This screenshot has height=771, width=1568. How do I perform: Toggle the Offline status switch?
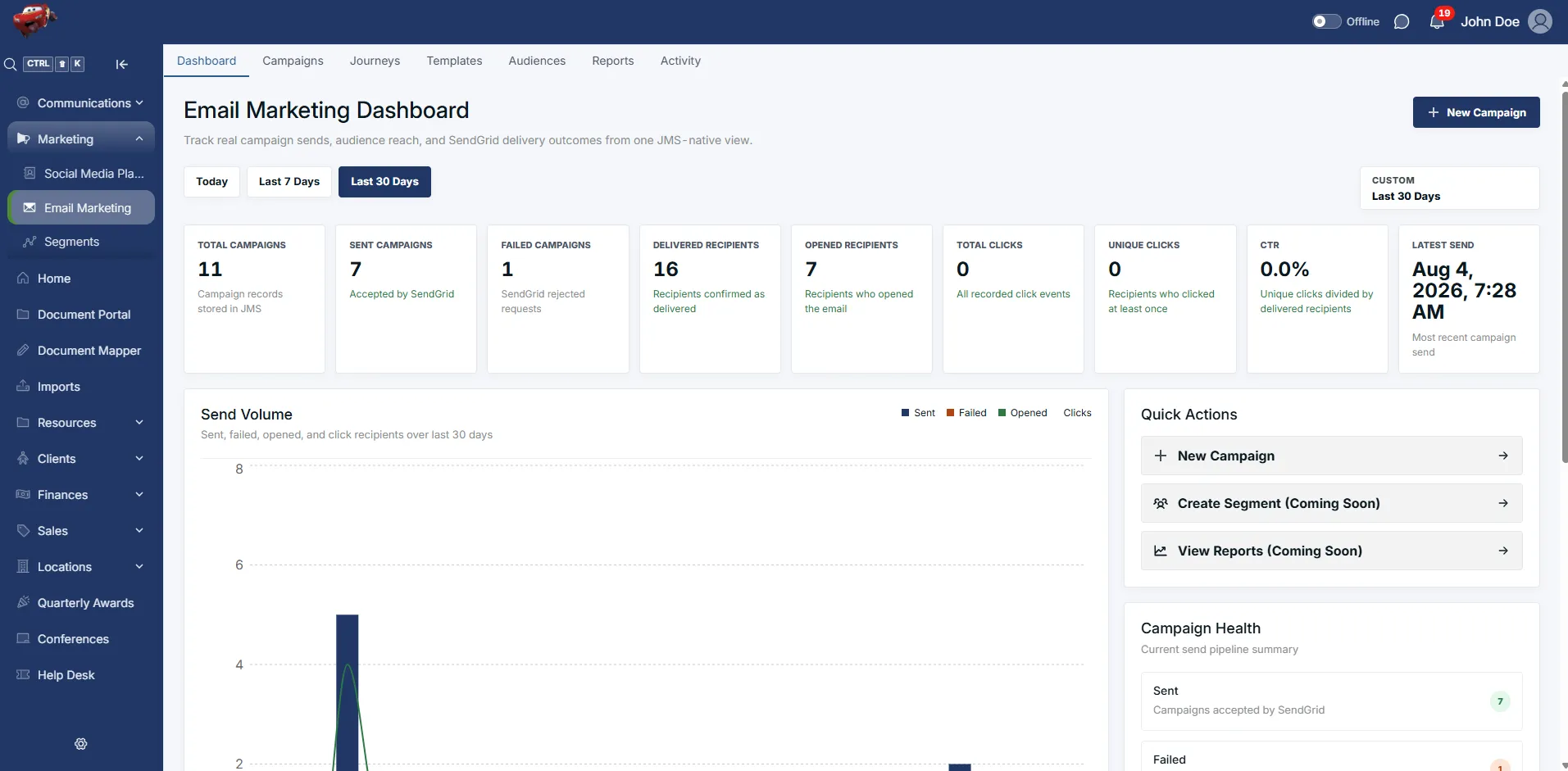[x=1326, y=21]
